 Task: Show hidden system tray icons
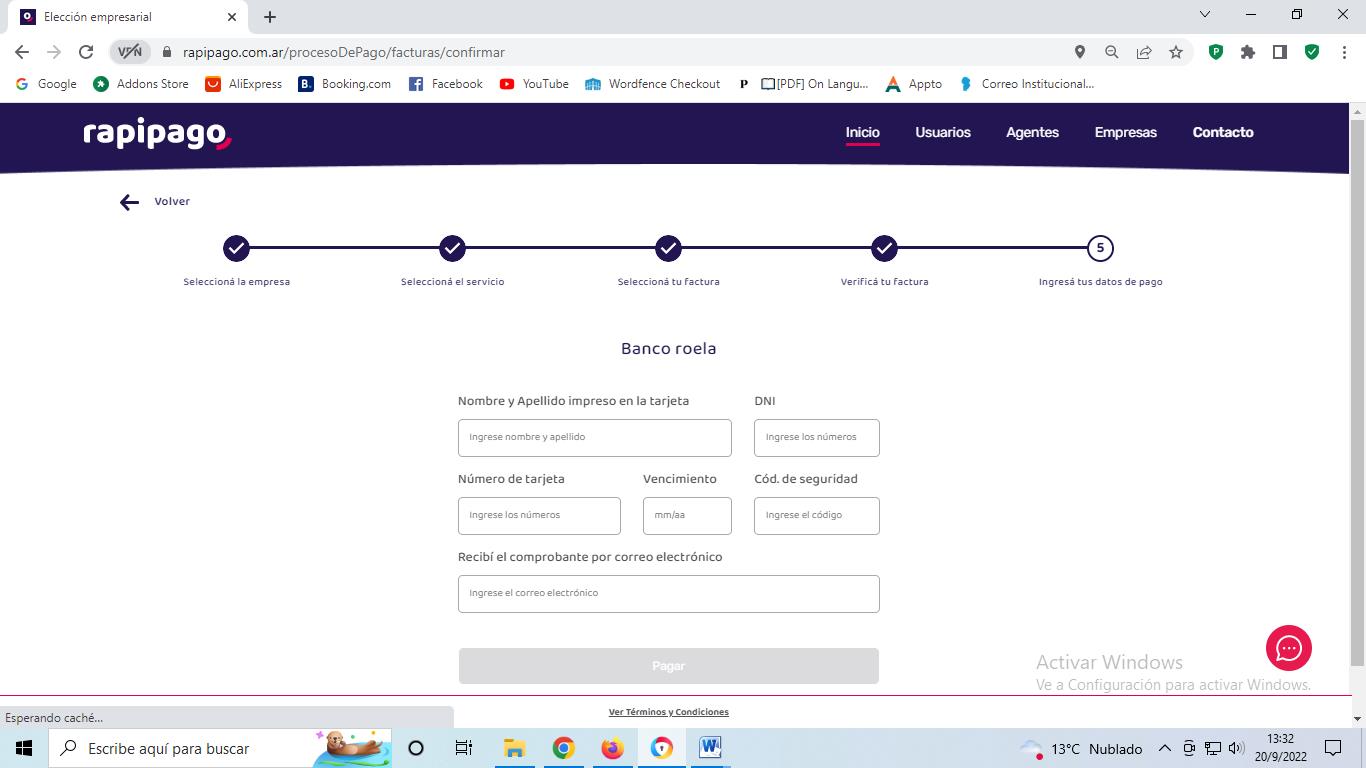1164,748
